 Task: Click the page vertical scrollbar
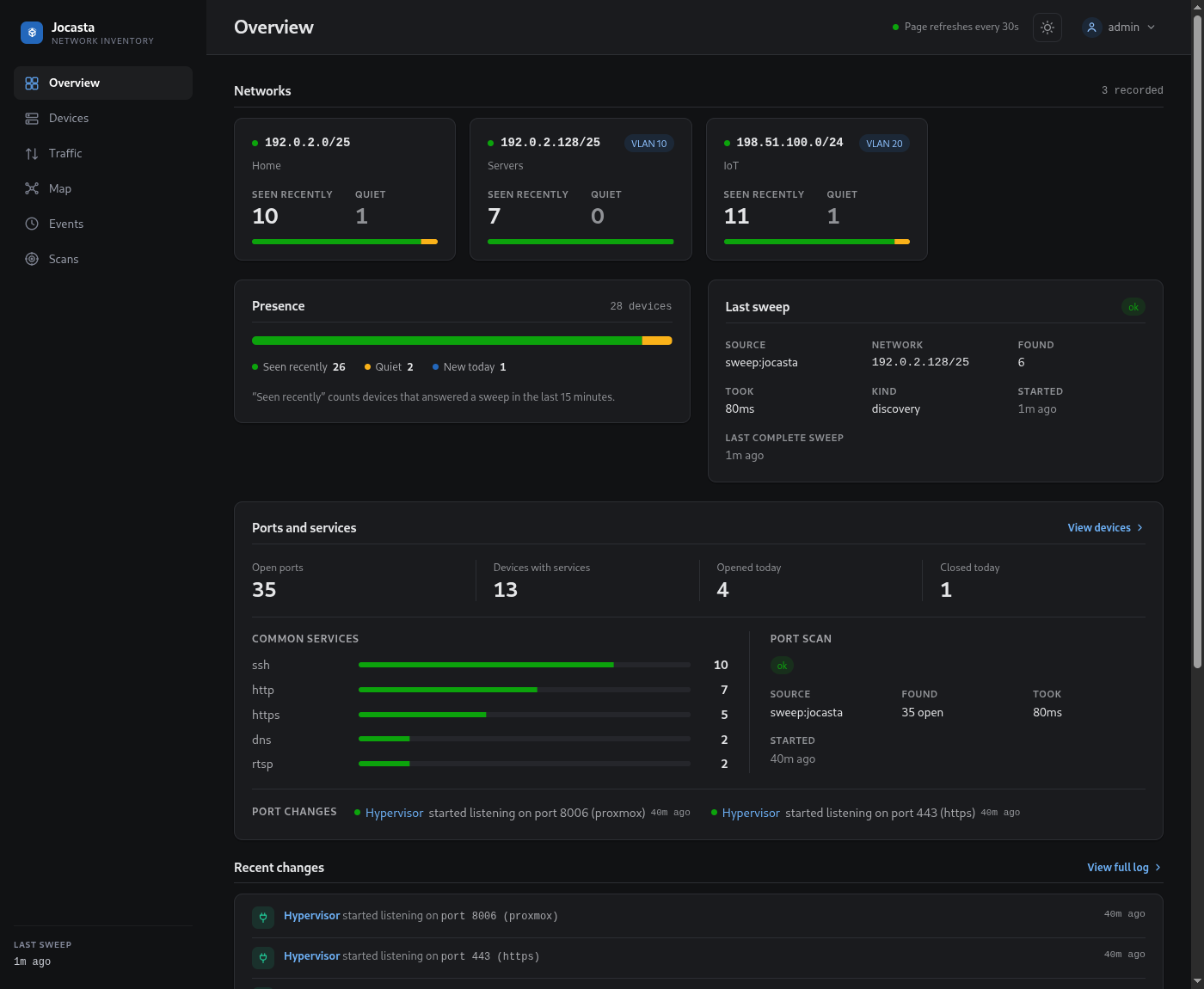coord(1197,341)
